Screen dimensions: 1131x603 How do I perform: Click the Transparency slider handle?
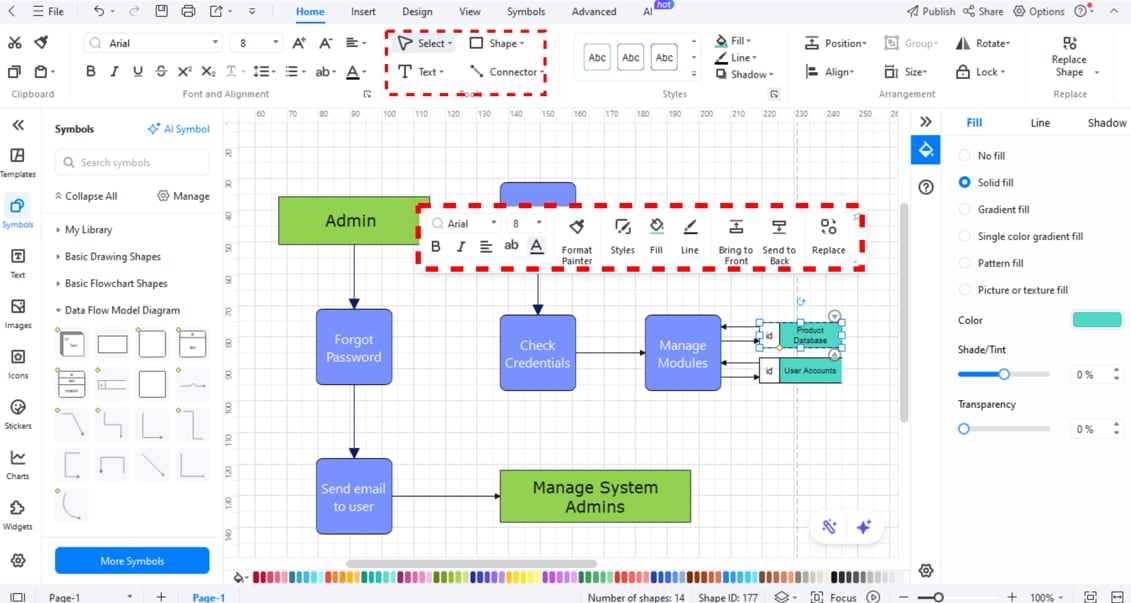pyautogui.click(x=964, y=428)
